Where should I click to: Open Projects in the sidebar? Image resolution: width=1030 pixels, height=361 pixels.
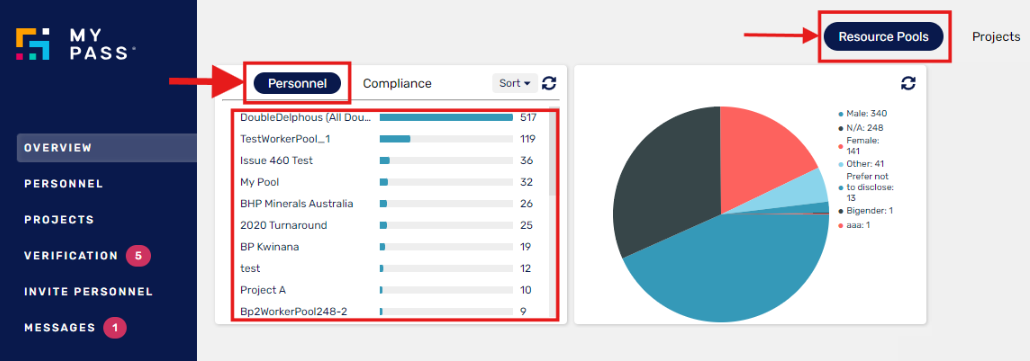(59, 219)
